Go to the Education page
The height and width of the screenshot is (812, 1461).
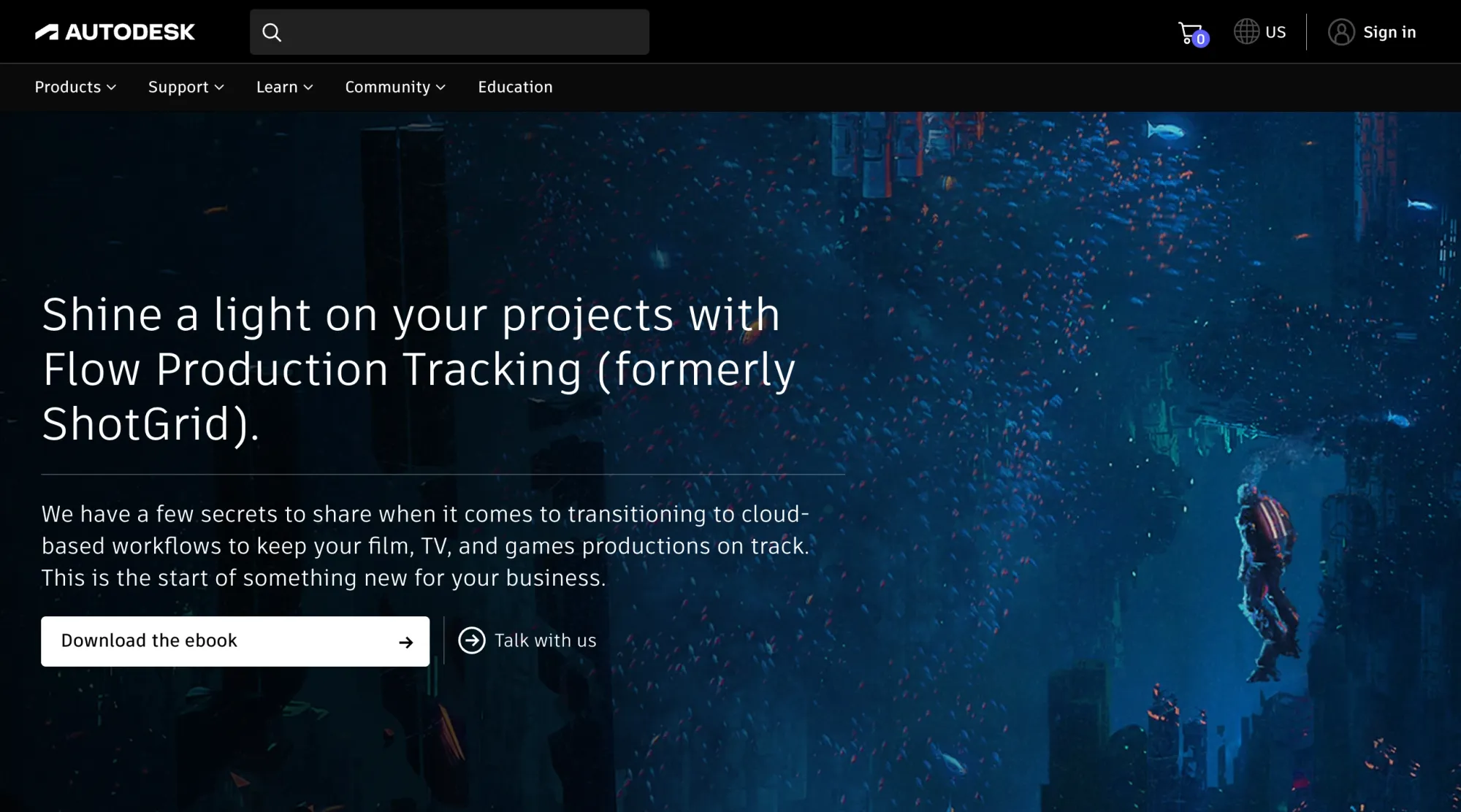515,87
